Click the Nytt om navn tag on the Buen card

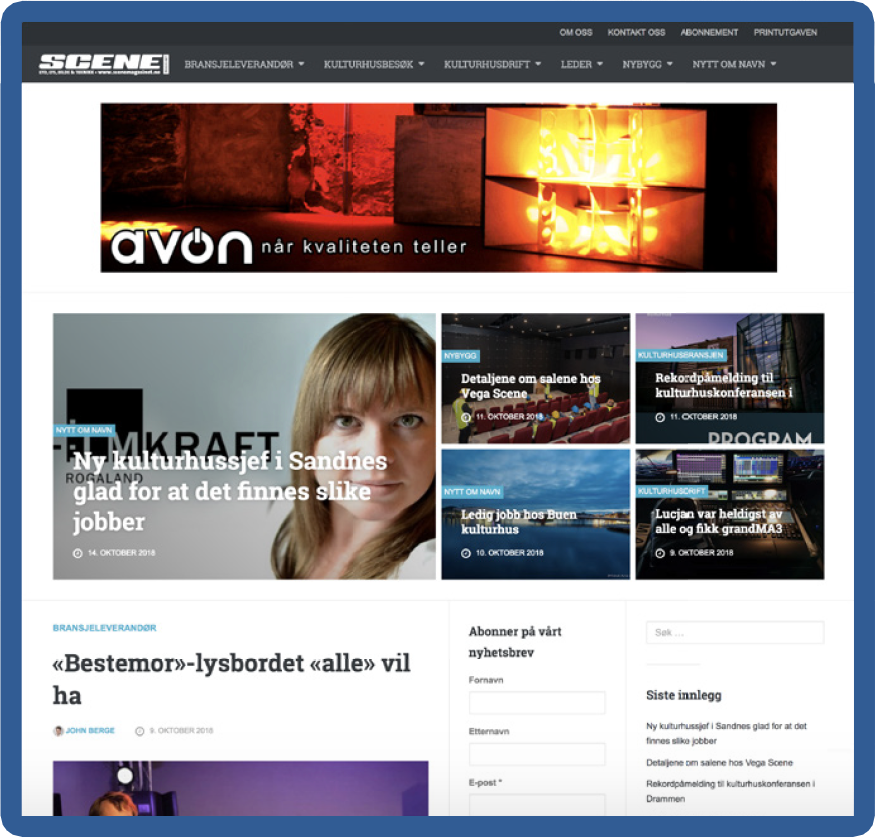[x=472, y=492]
